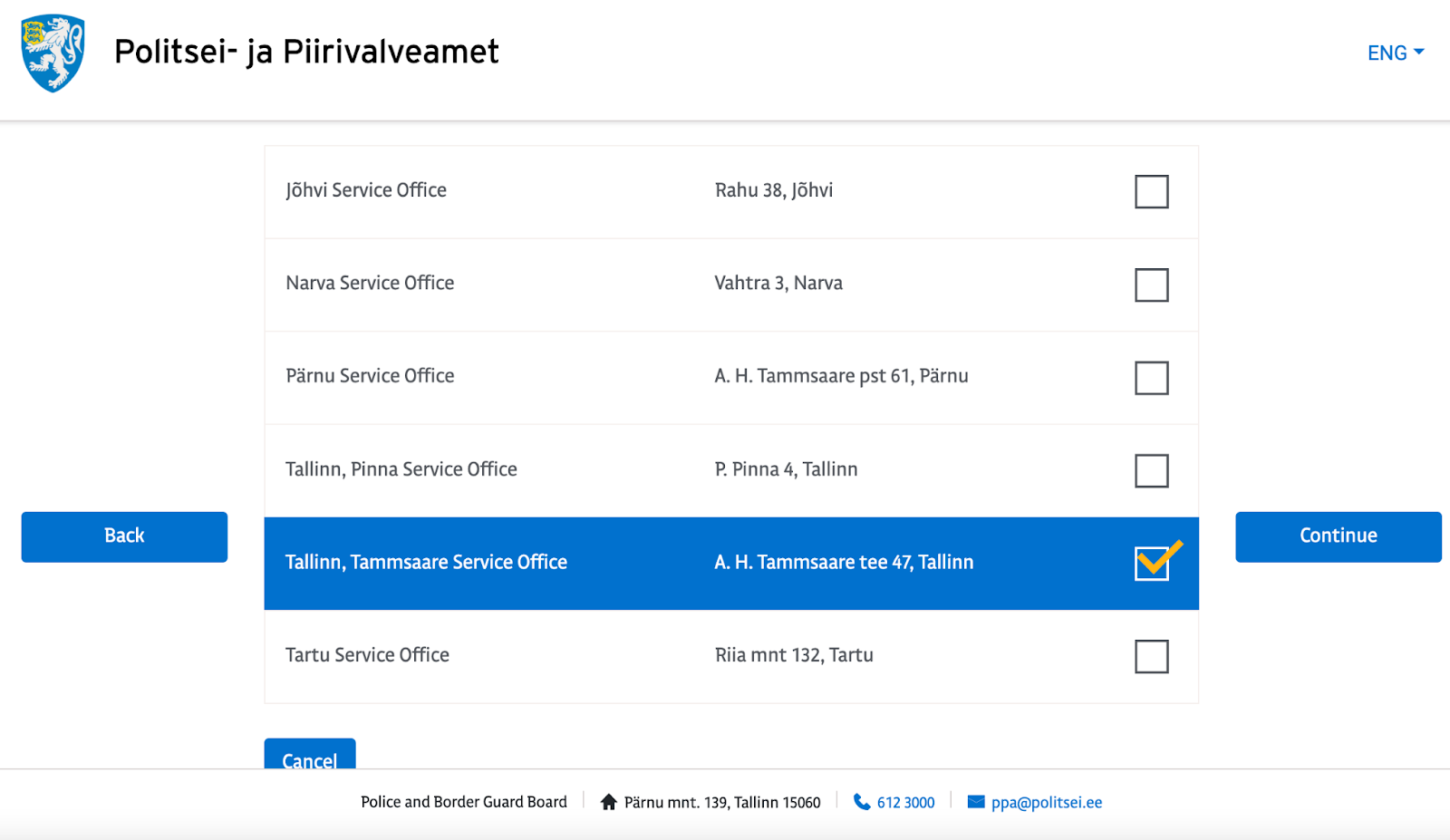1450x840 pixels.
Task: Tick the Jõhvi Service Office checkbox
Action: tap(1151, 191)
